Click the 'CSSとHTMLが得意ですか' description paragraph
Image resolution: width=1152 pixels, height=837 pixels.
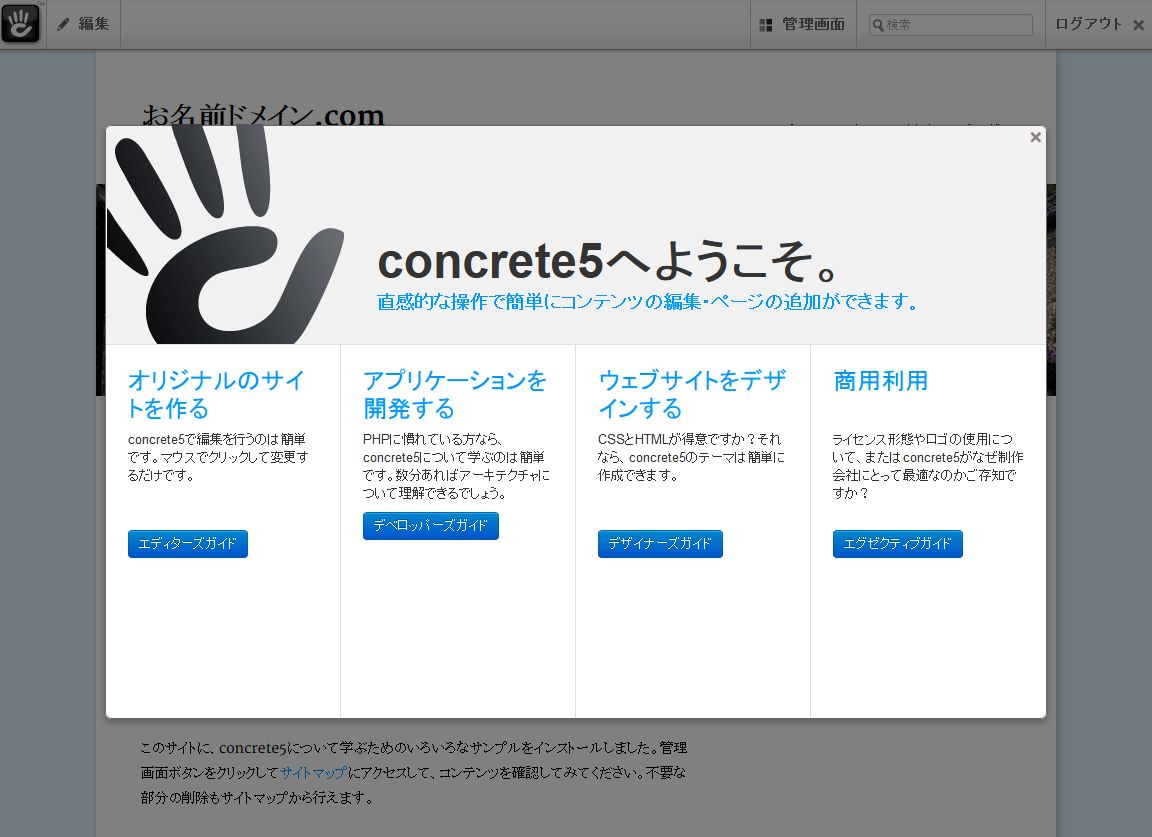tap(691, 457)
